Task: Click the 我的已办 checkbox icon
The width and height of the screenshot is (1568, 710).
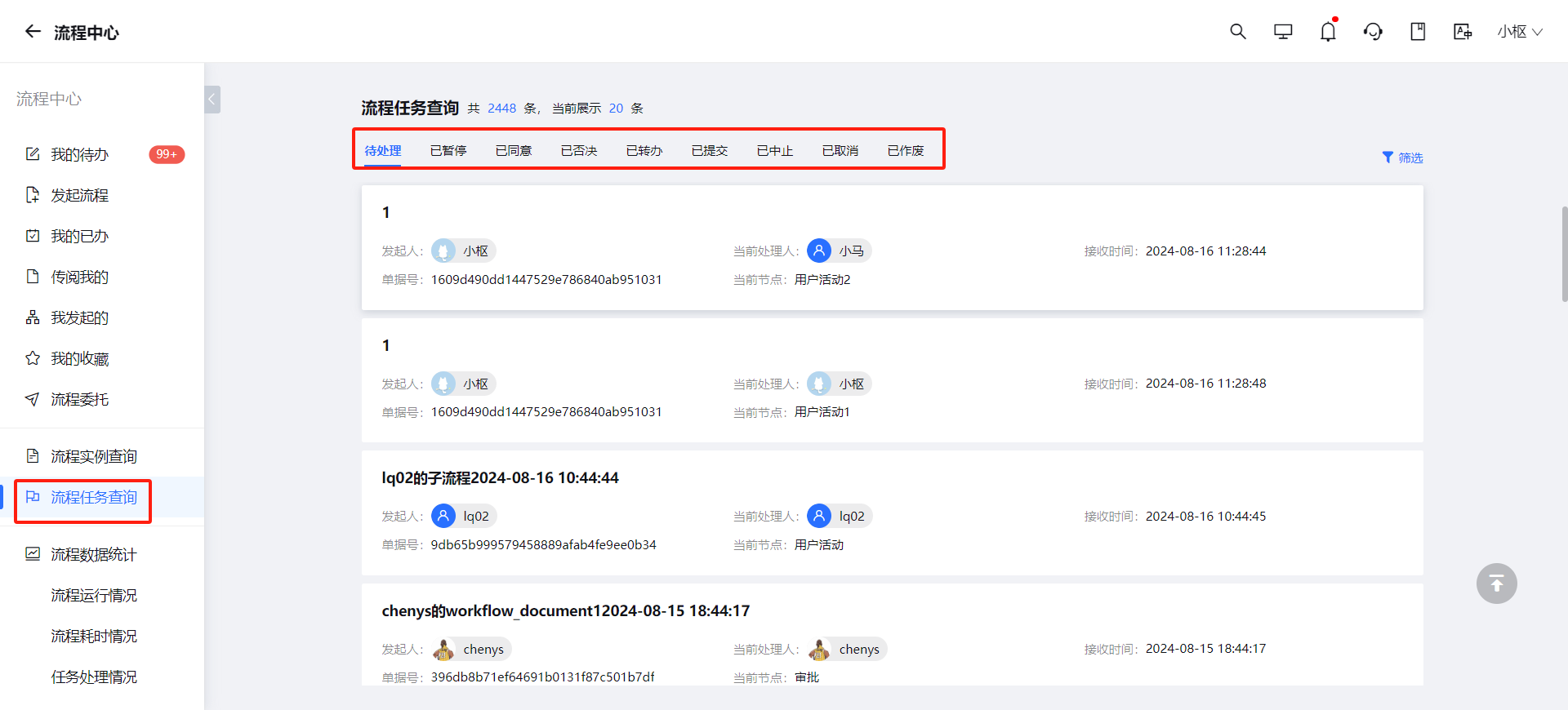Action: (x=33, y=235)
